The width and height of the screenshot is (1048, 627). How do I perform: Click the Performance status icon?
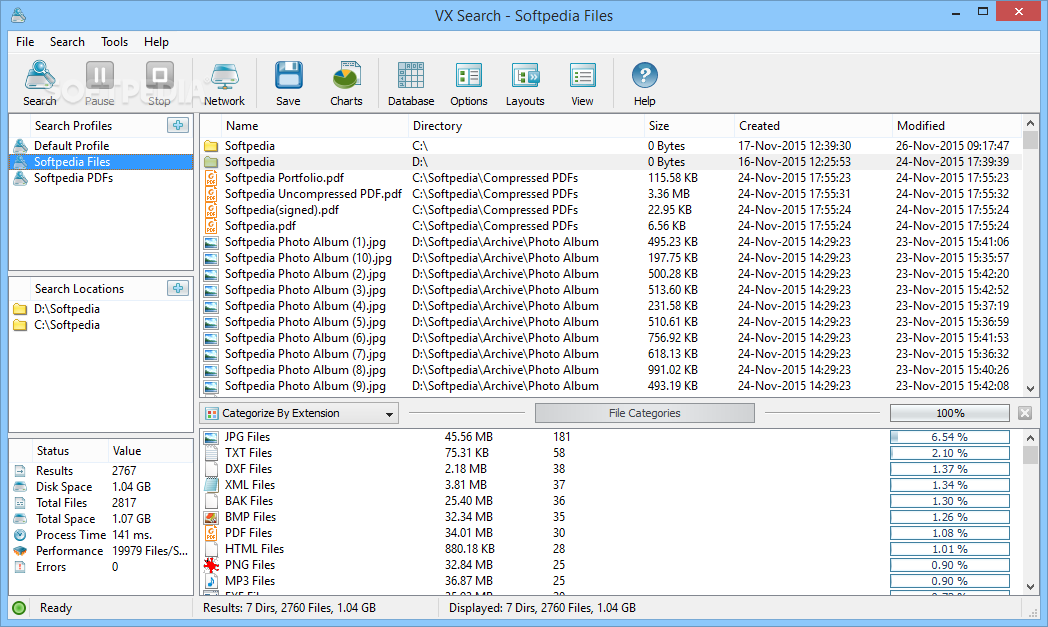[x=21, y=551]
